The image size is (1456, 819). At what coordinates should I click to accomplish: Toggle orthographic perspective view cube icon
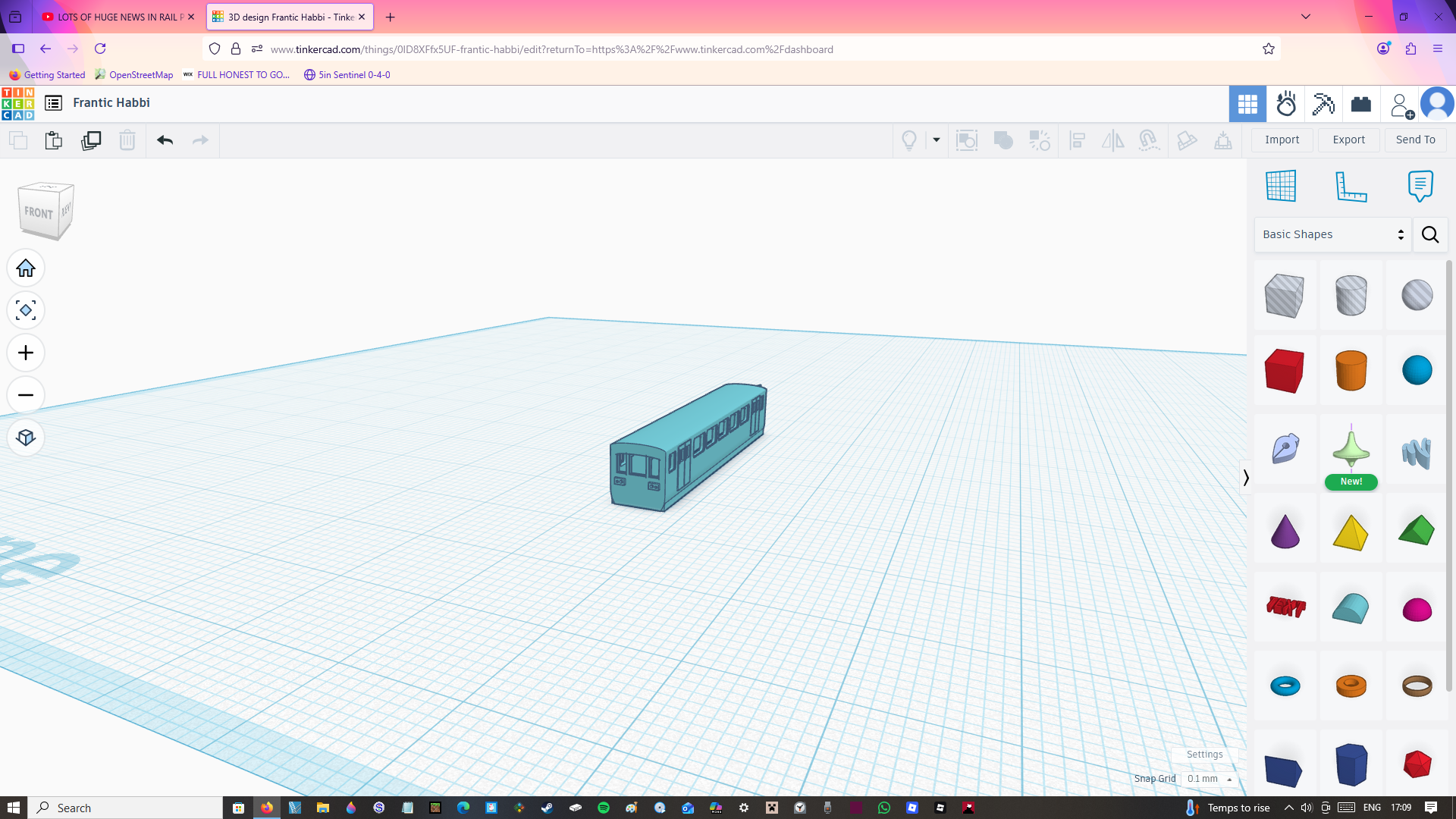click(x=26, y=438)
